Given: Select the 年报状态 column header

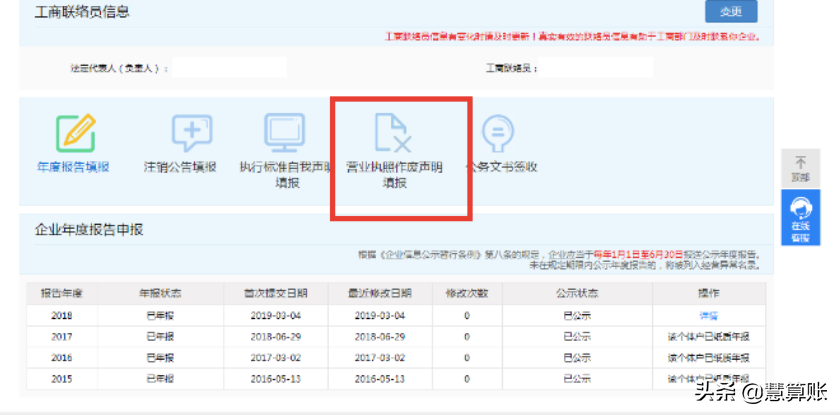Looking at the screenshot, I should [160, 293].
